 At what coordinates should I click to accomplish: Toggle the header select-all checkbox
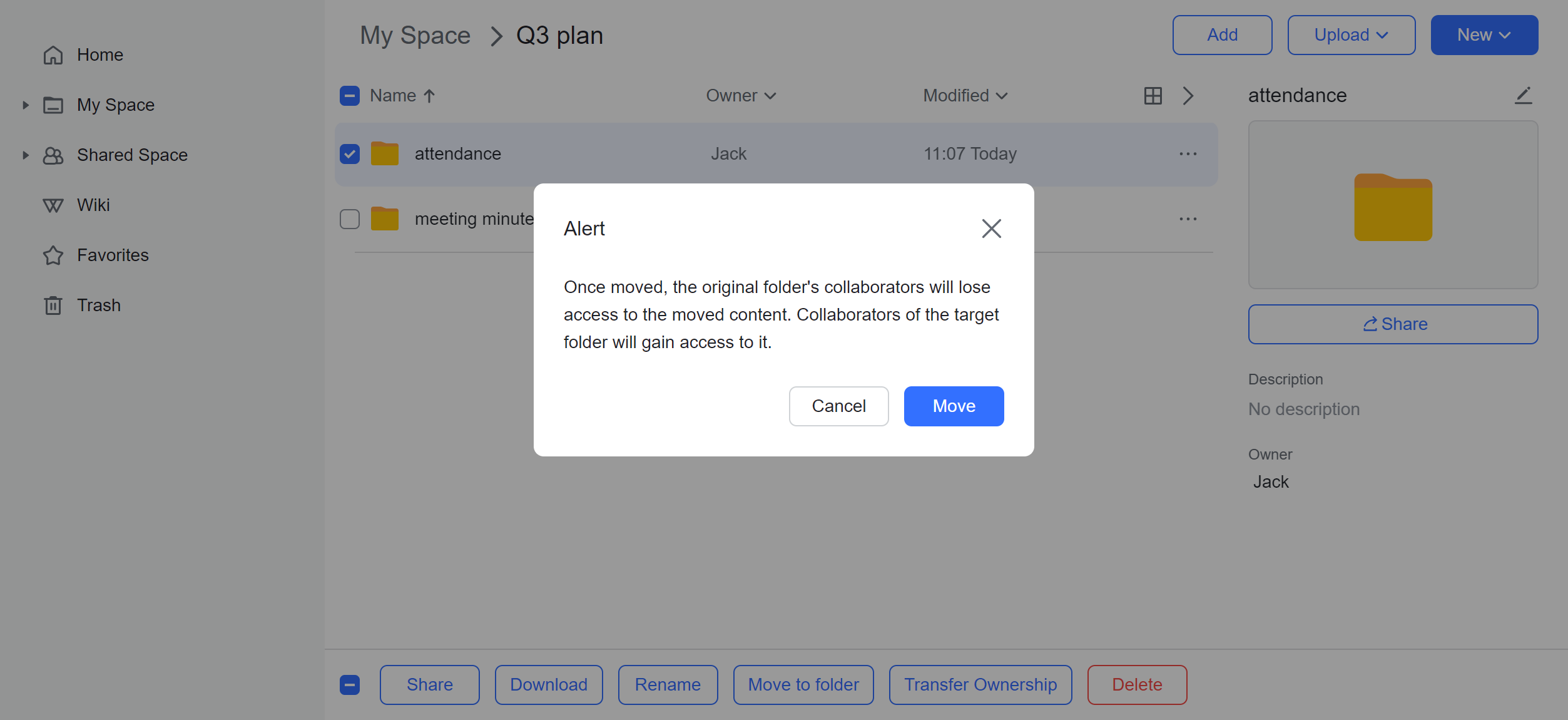point(350,96)
